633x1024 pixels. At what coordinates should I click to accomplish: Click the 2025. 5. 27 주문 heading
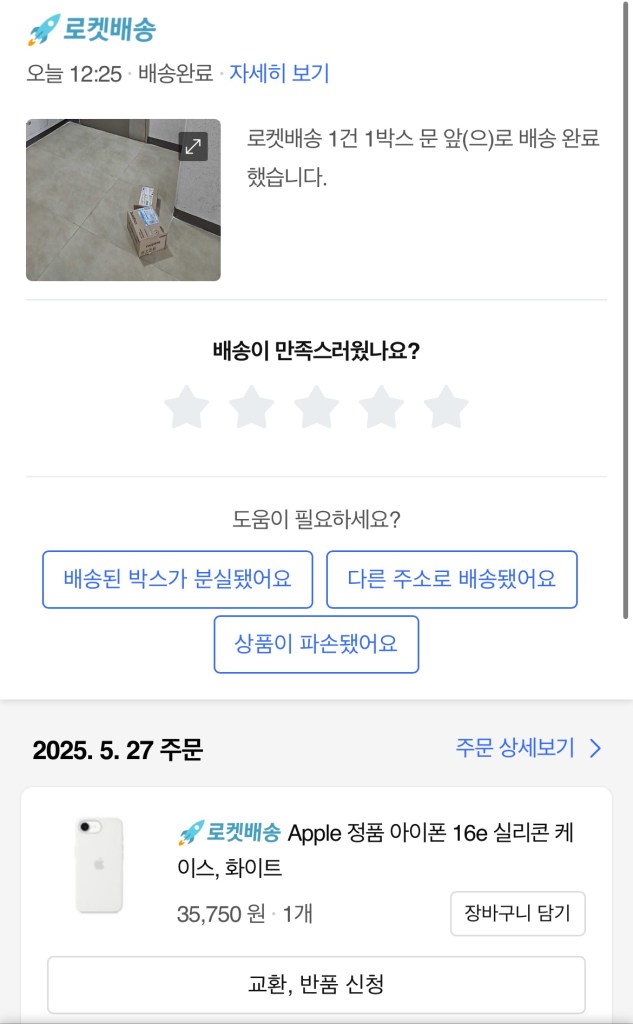tap(117, 750)
